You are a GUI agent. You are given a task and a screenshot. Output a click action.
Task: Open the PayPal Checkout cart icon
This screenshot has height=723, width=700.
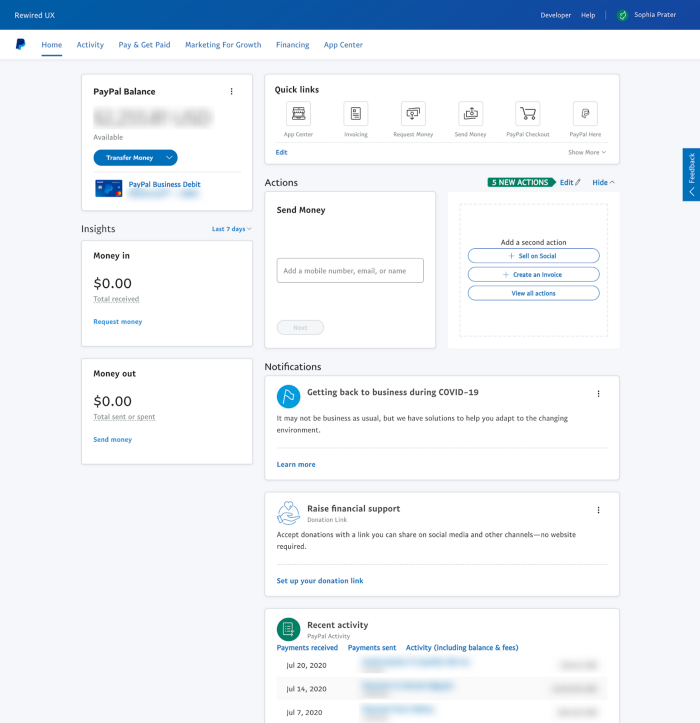pyautogui.click(x=528, y=113)
